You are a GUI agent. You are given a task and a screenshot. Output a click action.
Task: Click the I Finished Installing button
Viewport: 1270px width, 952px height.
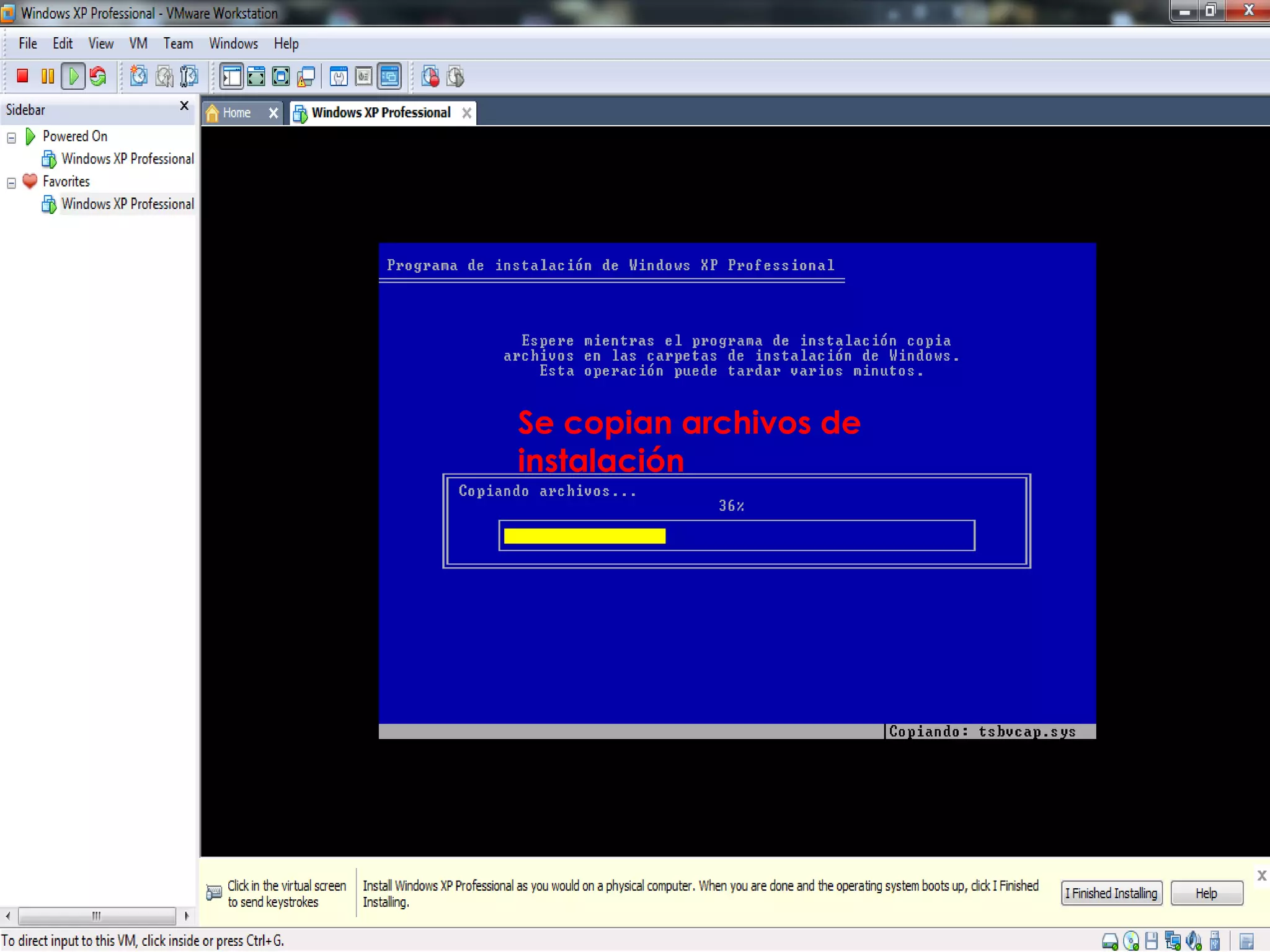(1111, 893)
